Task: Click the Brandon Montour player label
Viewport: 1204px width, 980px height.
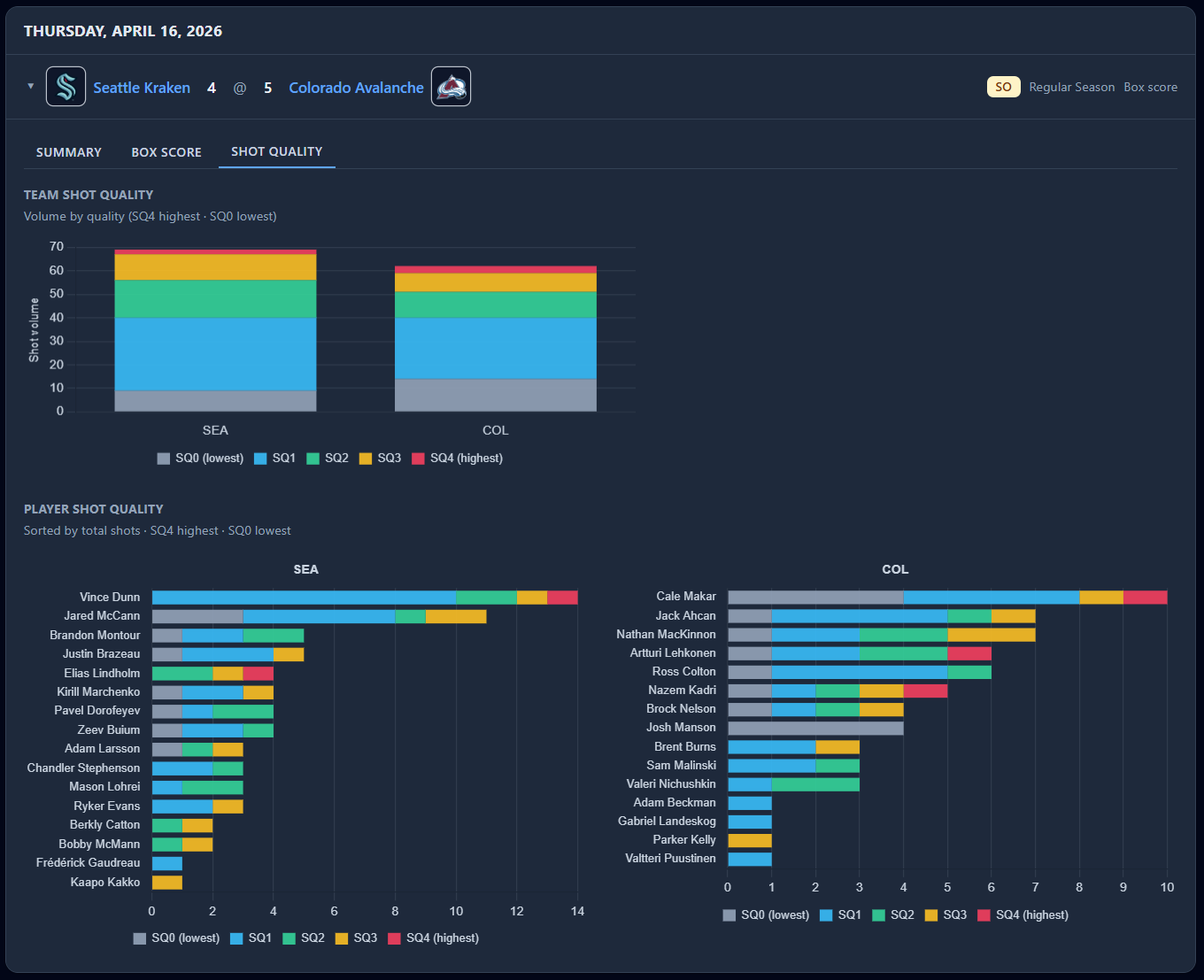Action: (95, 635)
